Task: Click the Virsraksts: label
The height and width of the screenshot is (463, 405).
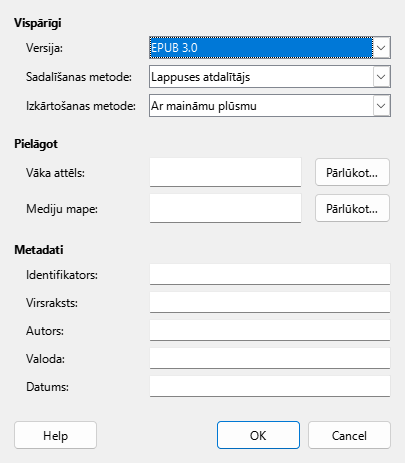Action: 52,303
